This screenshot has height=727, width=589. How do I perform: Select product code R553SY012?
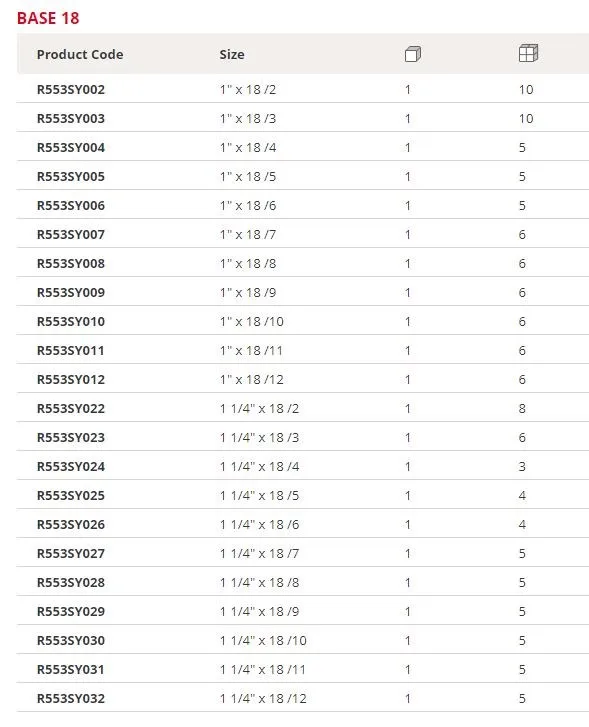click(x=70, y=380)
